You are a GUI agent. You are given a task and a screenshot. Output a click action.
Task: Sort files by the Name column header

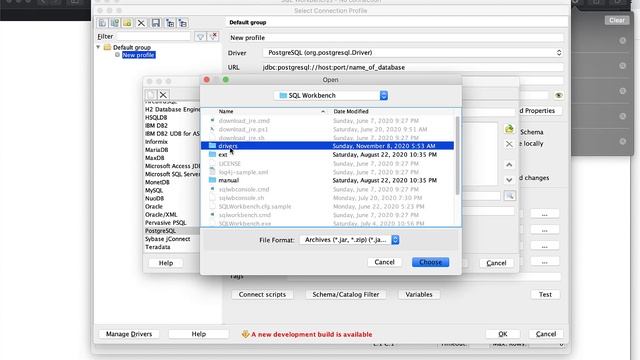point(270,111)
